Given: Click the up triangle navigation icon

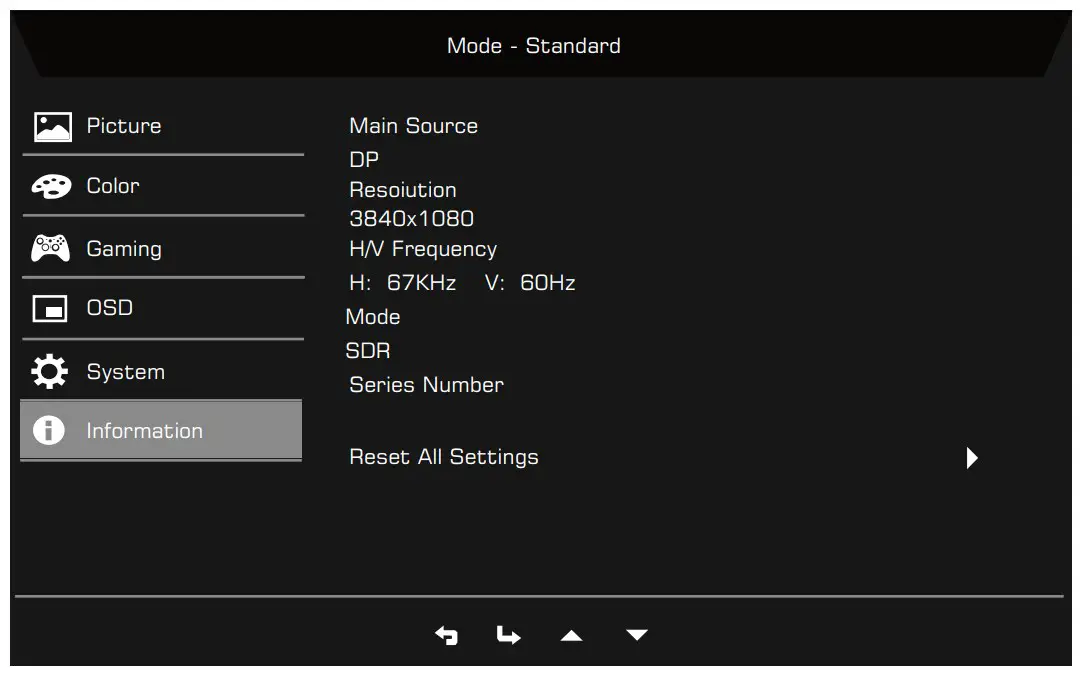Looking at the screenshot, I should tap(571, 635).
